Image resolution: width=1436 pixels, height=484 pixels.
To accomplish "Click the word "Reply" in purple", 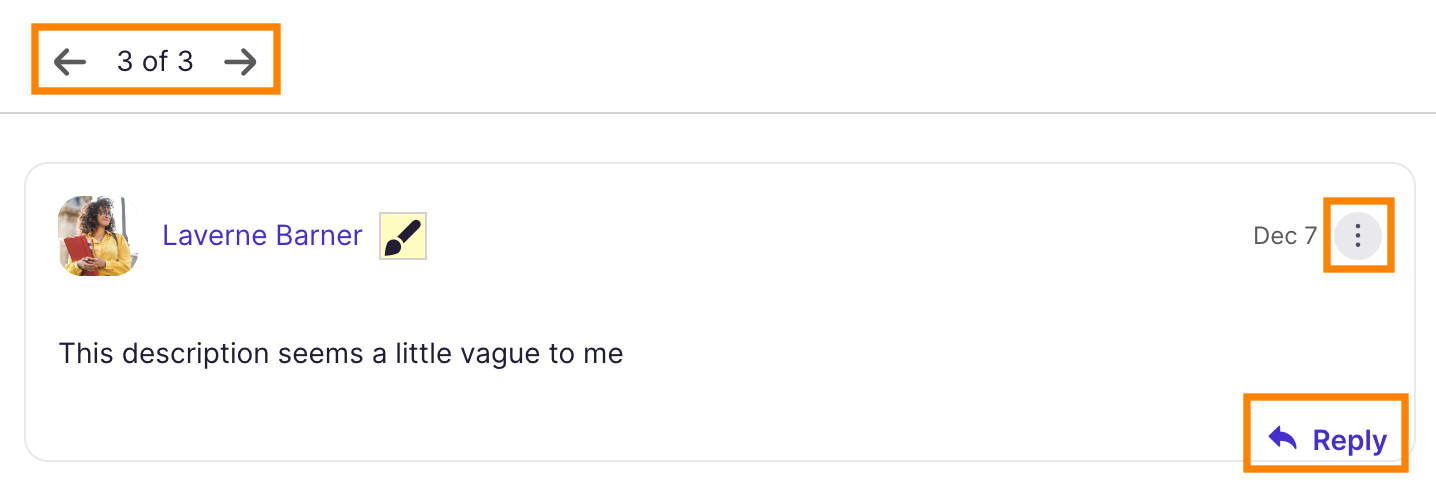I will coord(1349,440).
